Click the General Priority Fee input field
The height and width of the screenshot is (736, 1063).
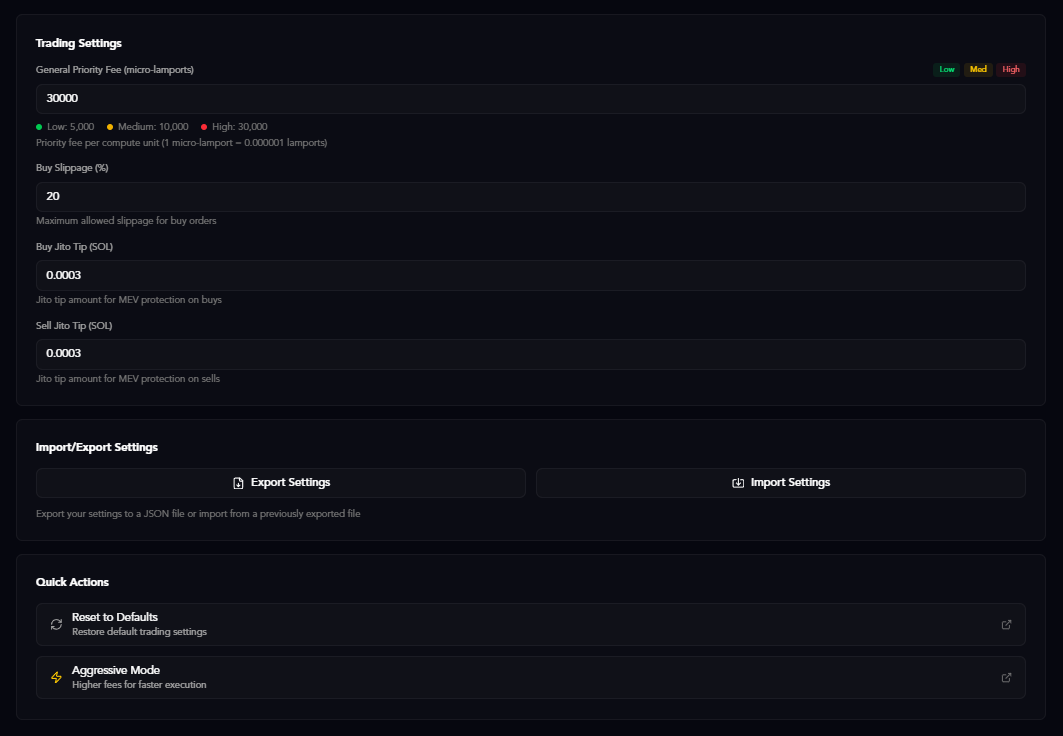pyautogui.click(x=530, y=98)
